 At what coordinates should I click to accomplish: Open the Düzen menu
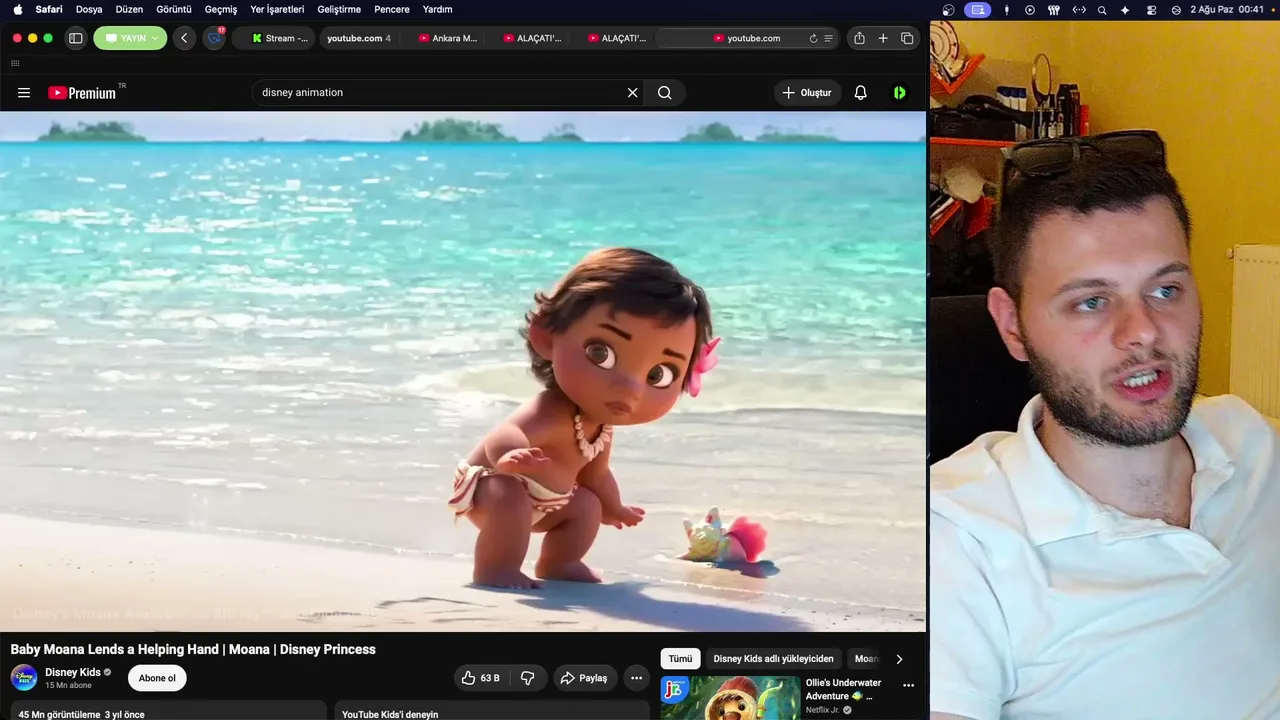(x=129, y=9)
